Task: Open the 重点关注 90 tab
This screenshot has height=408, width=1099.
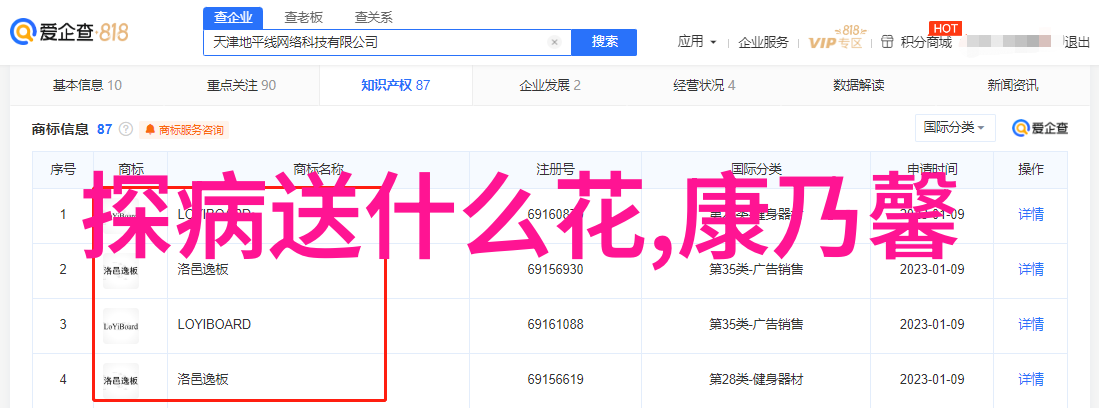Action: (241, 86)
